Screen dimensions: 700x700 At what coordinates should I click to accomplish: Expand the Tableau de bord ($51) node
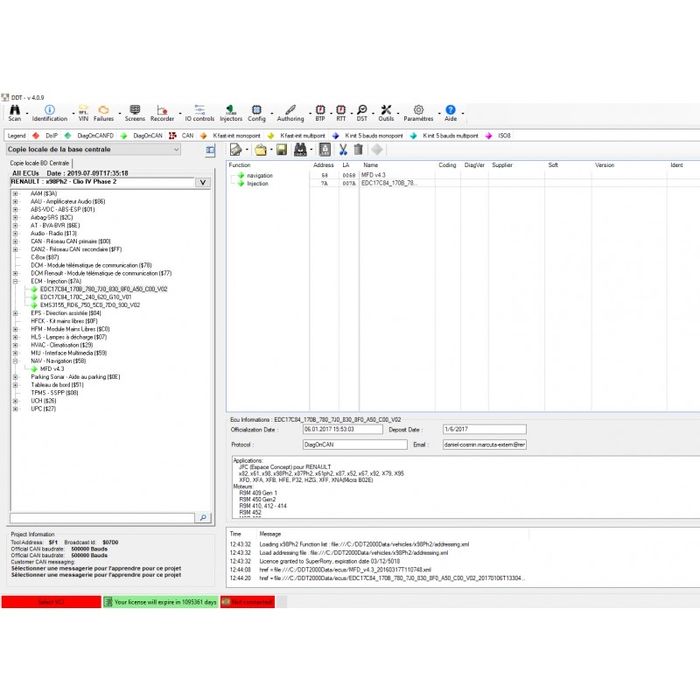[15, 385]
